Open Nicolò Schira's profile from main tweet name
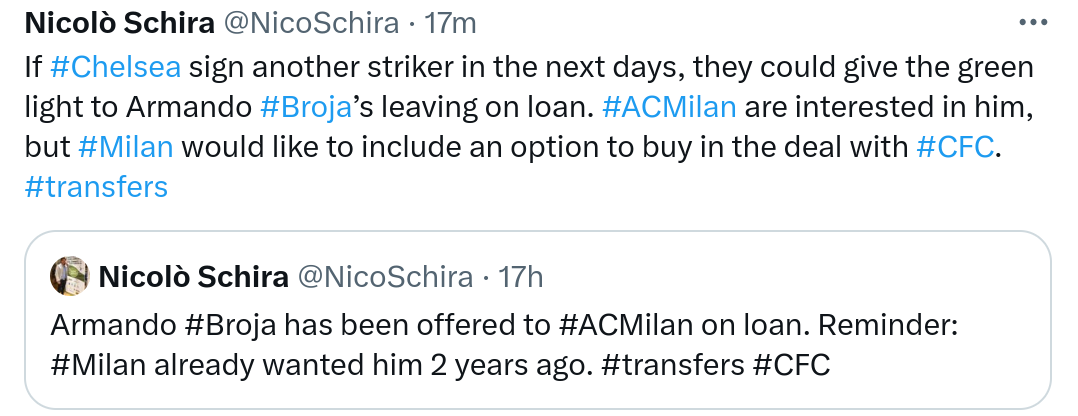 (x=119, y=21)
